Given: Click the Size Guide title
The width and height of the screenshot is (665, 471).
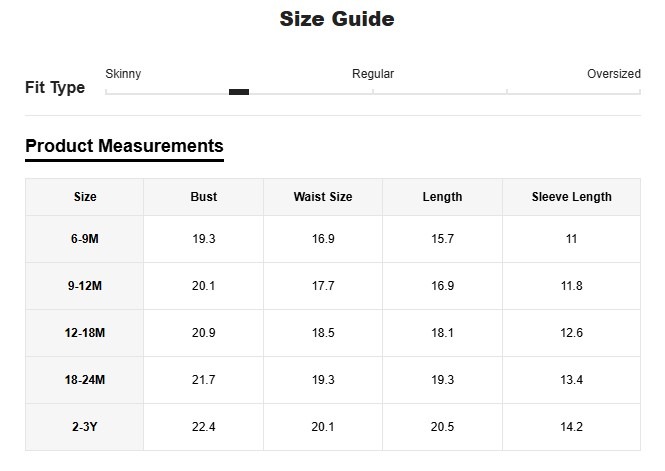Looking at the screenshot, I should (x=336, y=19).
